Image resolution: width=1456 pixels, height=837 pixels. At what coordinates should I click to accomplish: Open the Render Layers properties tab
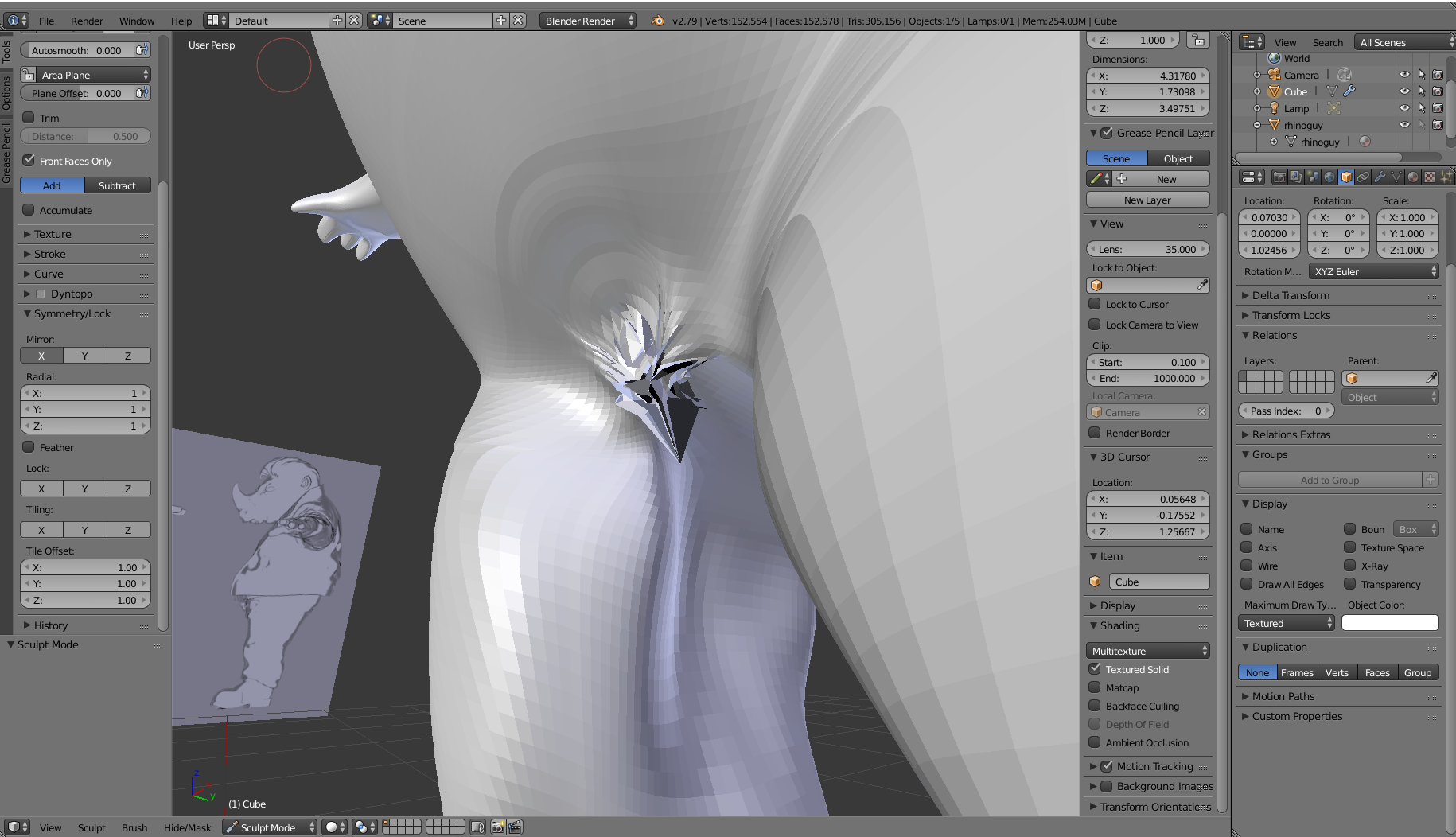click(x=1296, y=177)
